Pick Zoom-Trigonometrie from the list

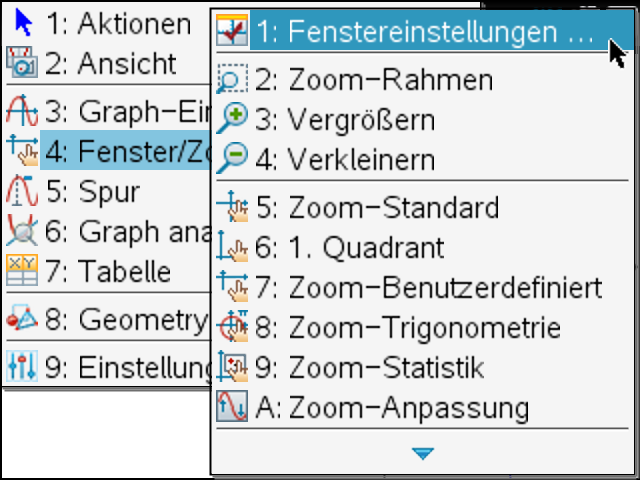click(x=423, y=327)
